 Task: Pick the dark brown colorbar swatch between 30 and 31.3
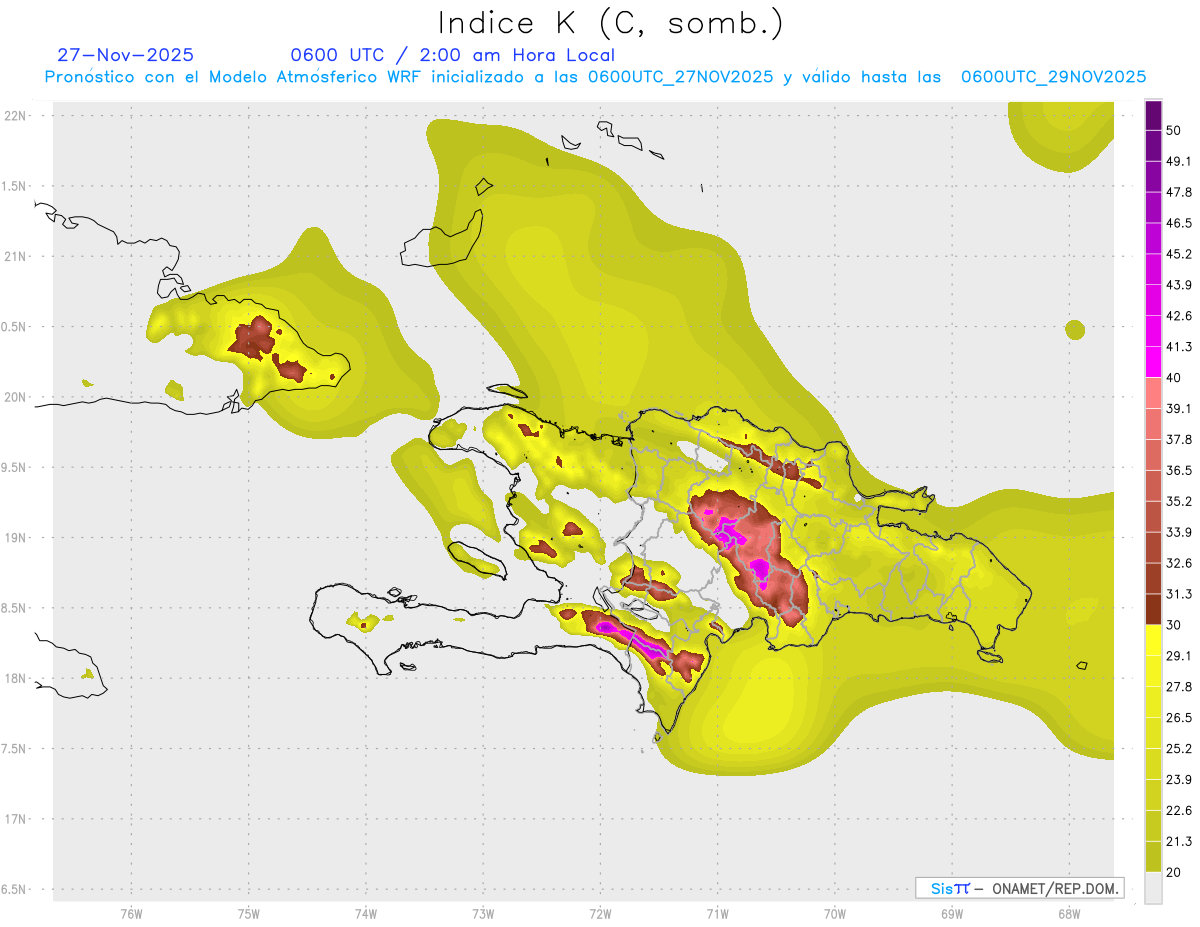pyautogui.click(x=1154, y=609)
